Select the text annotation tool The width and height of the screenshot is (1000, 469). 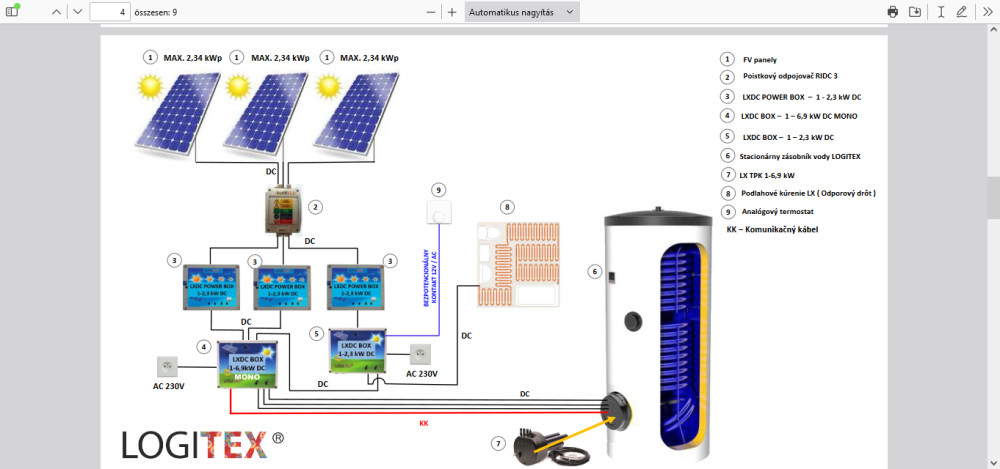point(941,11)
